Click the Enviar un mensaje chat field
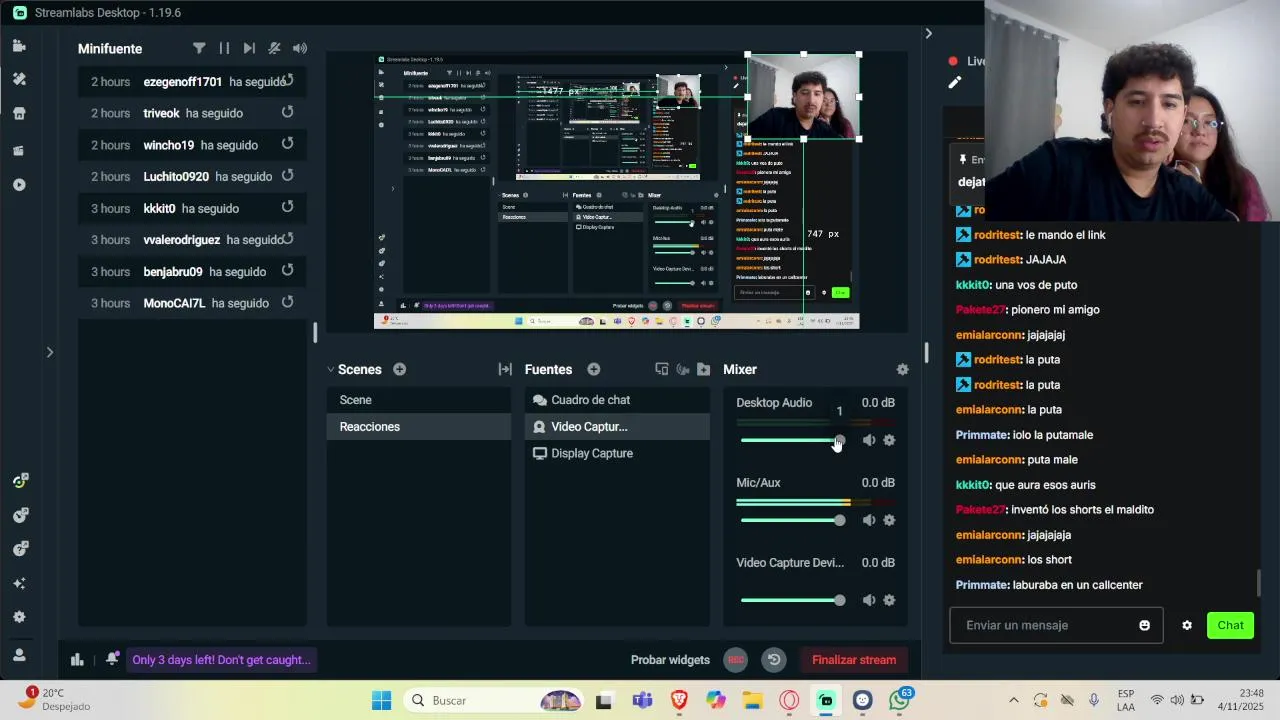This screenshot has height=720, width=1280. point(1056,625)
